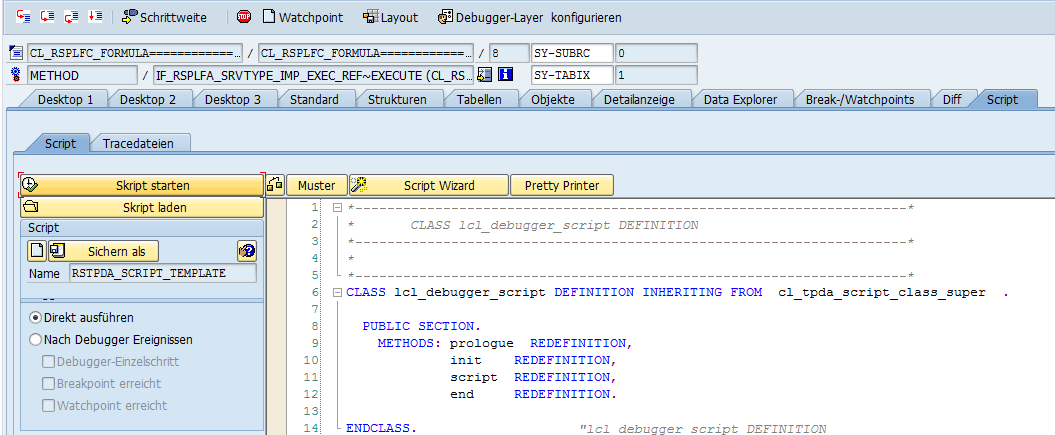
Task: Click 'PUBLIC SECTION.' in the code editor
Action: click(x=421, y=326)
